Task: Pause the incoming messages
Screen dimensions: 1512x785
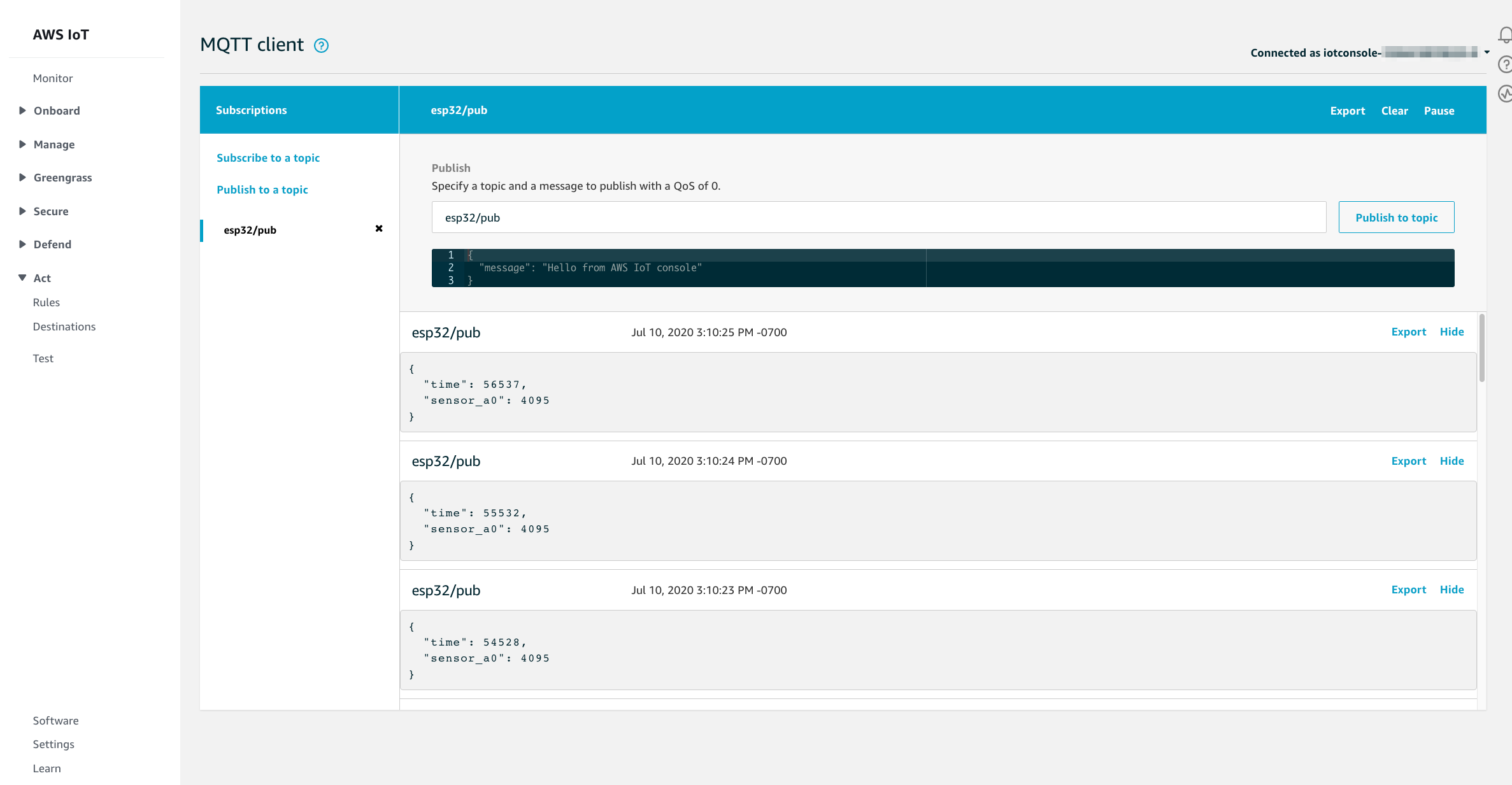Action: click(x=1439, y=111)
